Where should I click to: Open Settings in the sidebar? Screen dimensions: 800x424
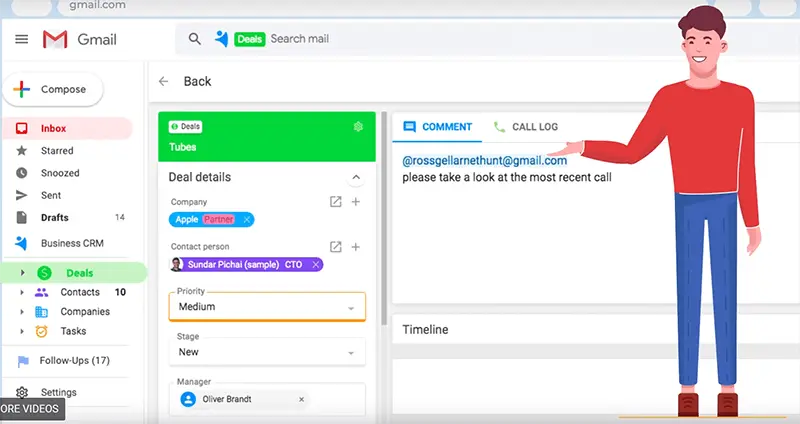pyautogui.click(x=59, y=392)
